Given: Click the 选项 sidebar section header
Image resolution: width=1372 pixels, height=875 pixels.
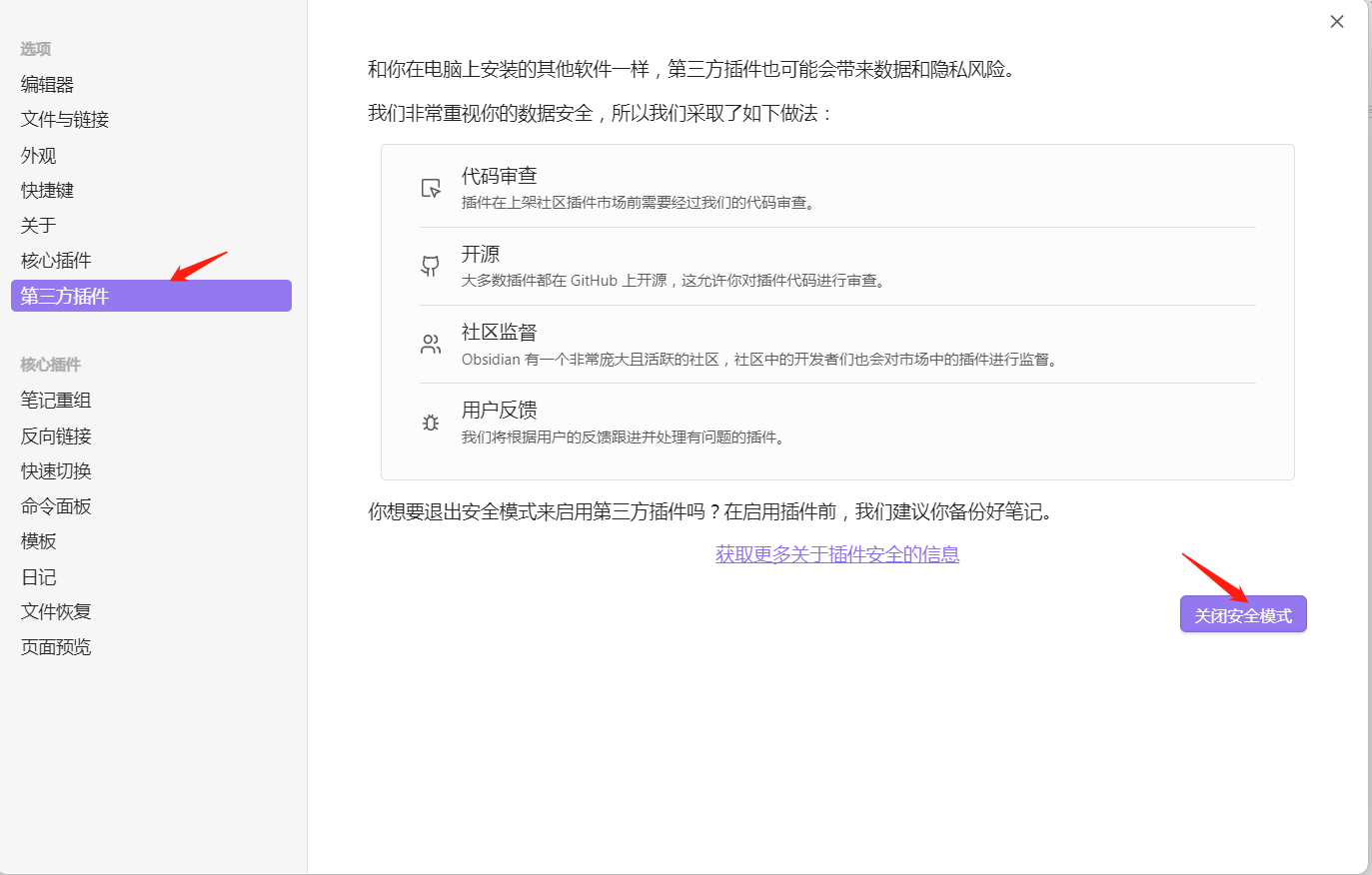Looking at the screenshot, I should (x=36, y=49).
